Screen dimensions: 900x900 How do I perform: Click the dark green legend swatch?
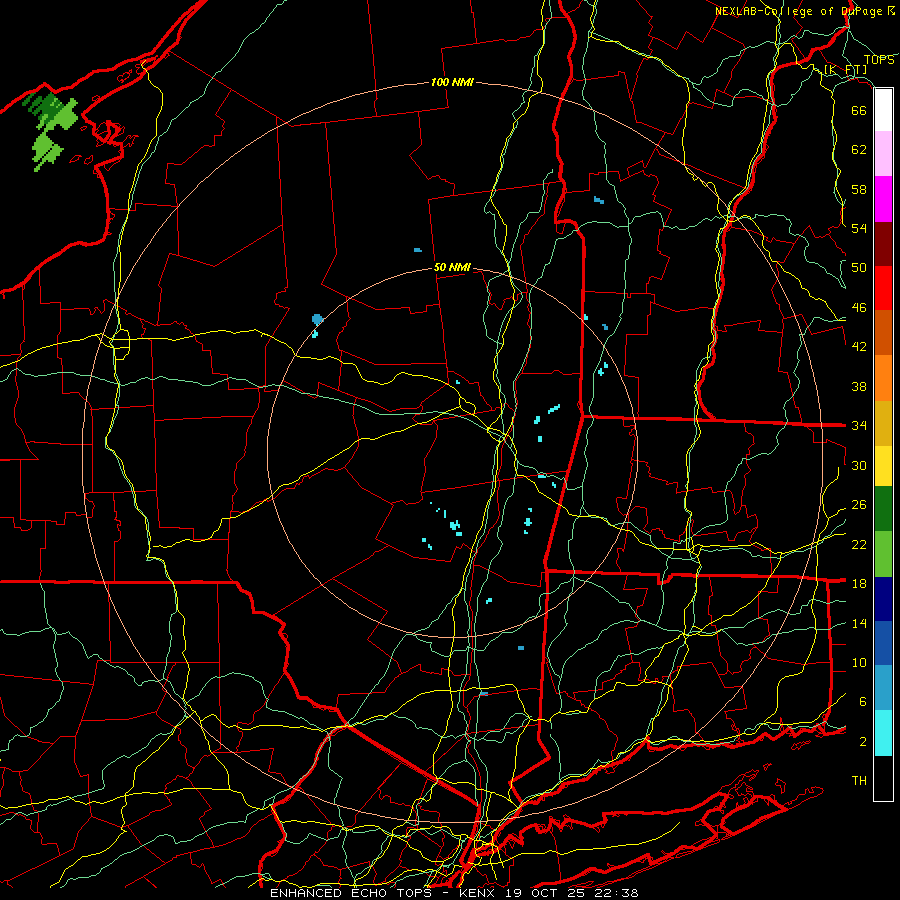(883, 509)
